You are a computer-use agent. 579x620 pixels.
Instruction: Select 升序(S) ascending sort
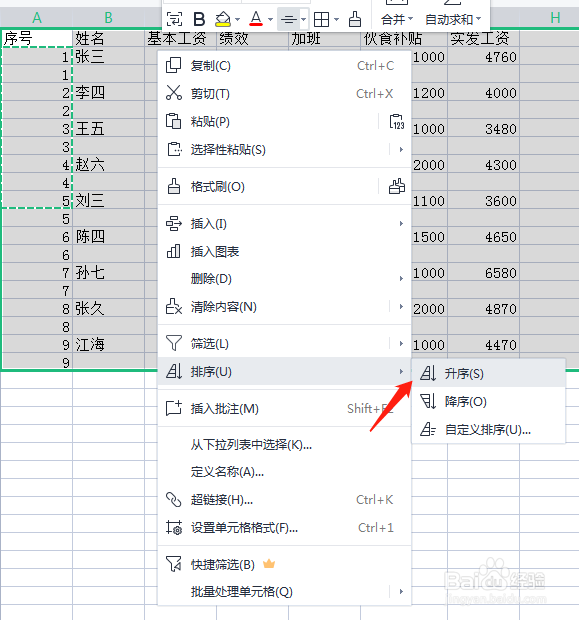pos(488,373)
